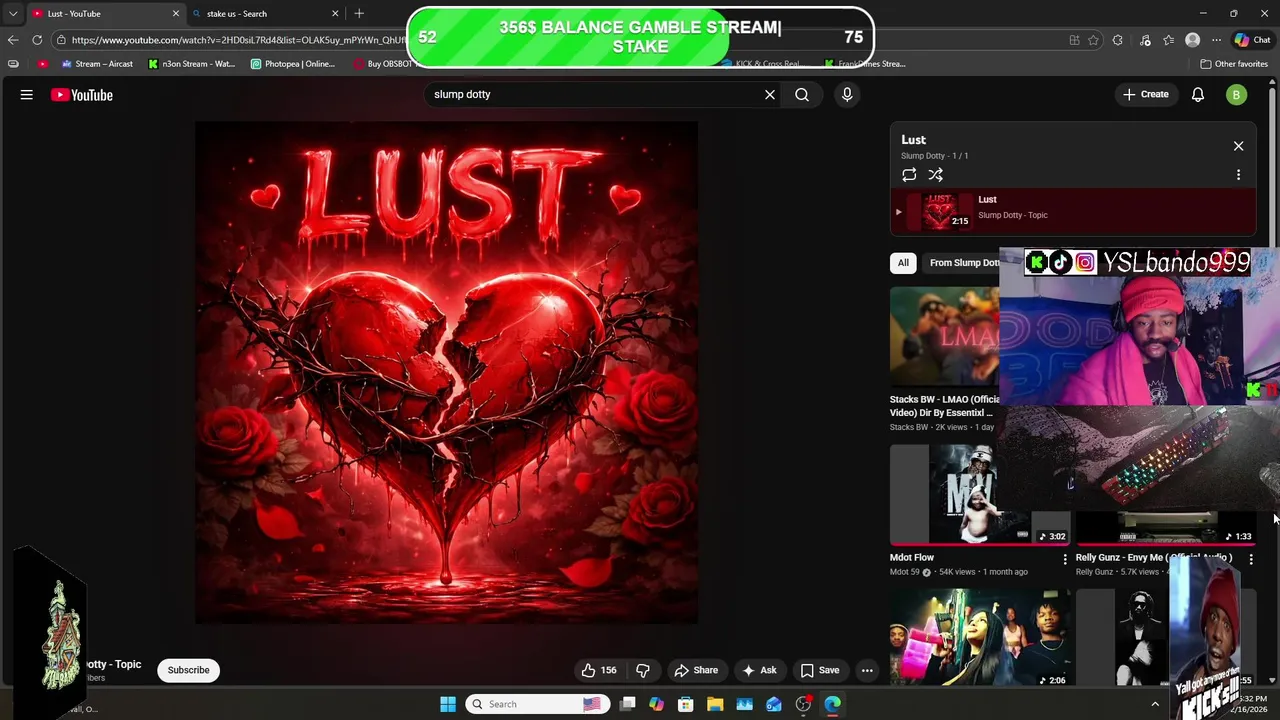This screenshot has height=720, width=1280.
Task: Toggle loop playlist in Lust panel
Action: (x=909, y=175)
